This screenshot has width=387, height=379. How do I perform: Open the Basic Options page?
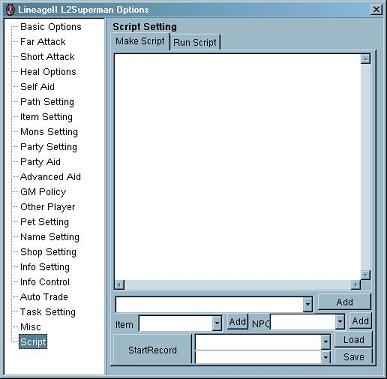pos(51,27)
